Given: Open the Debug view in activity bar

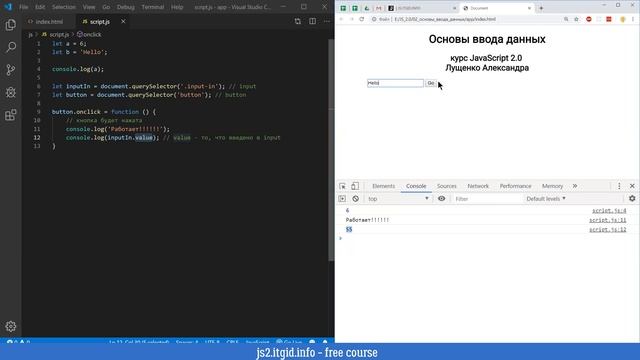Looking at the screenshot, I should [x=11, y=92].
